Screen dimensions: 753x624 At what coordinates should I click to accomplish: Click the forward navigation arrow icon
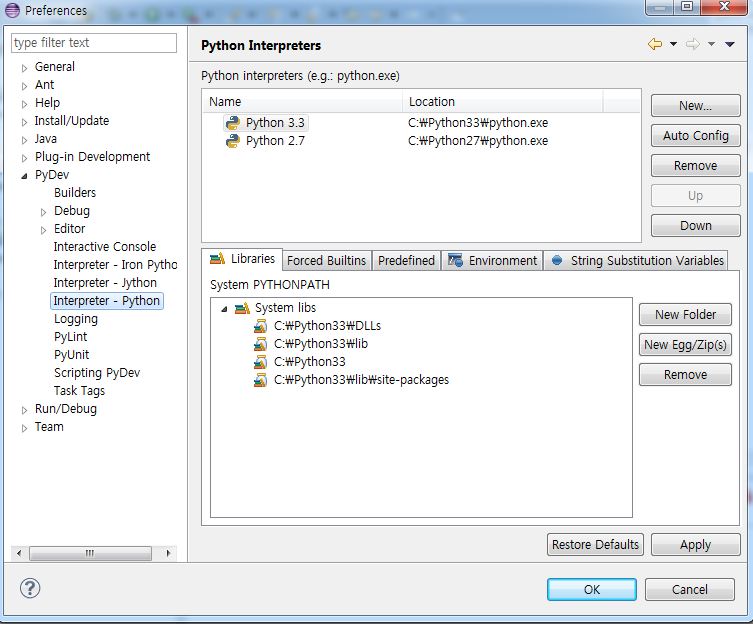tap(692, 44)
